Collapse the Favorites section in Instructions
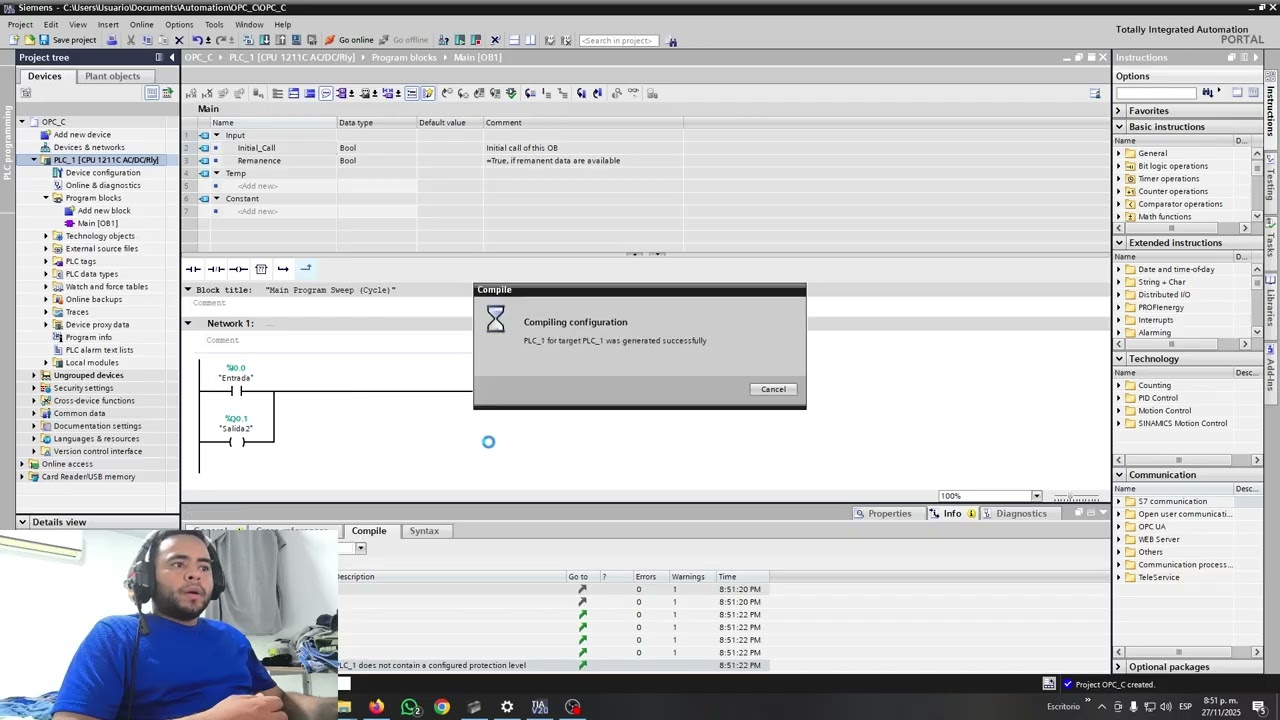The width and height of the screenshot is (1280, 720). click(x=1120, y=111)
